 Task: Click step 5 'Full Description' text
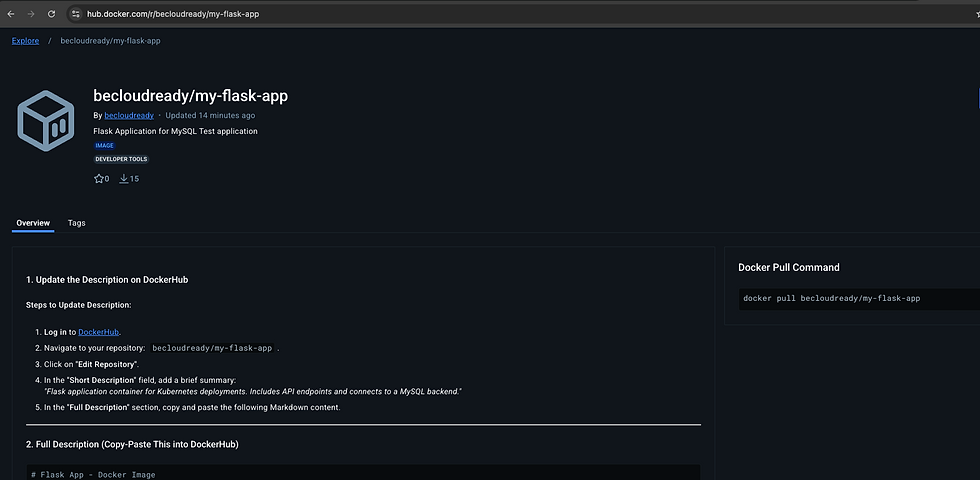99,408
